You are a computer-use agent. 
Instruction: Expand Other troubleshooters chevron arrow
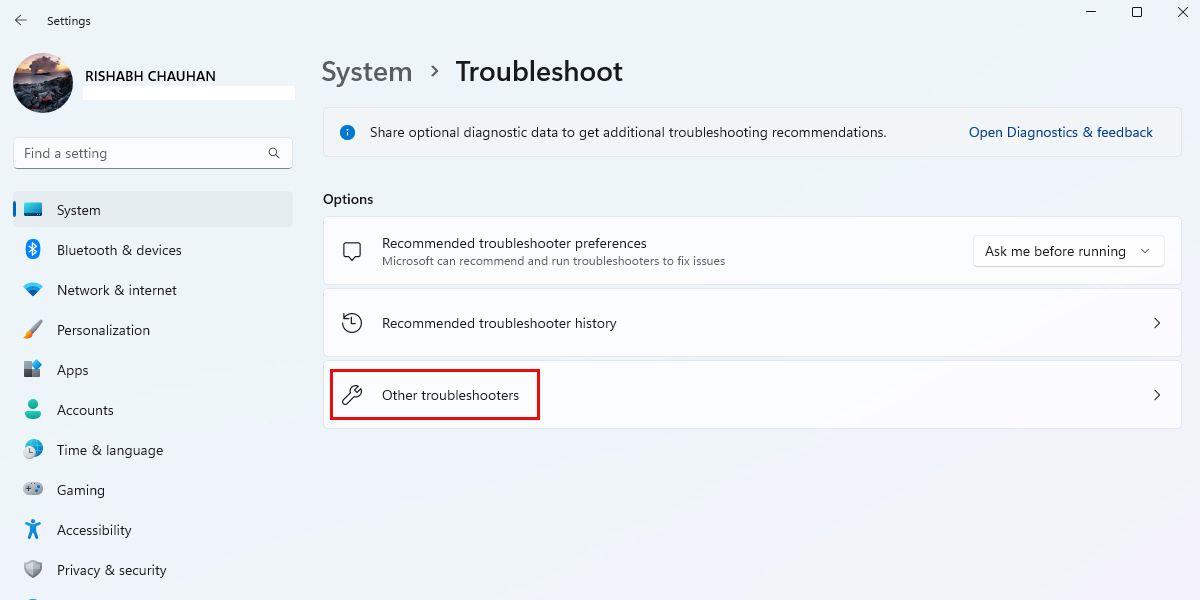[x=1157, y=395]
